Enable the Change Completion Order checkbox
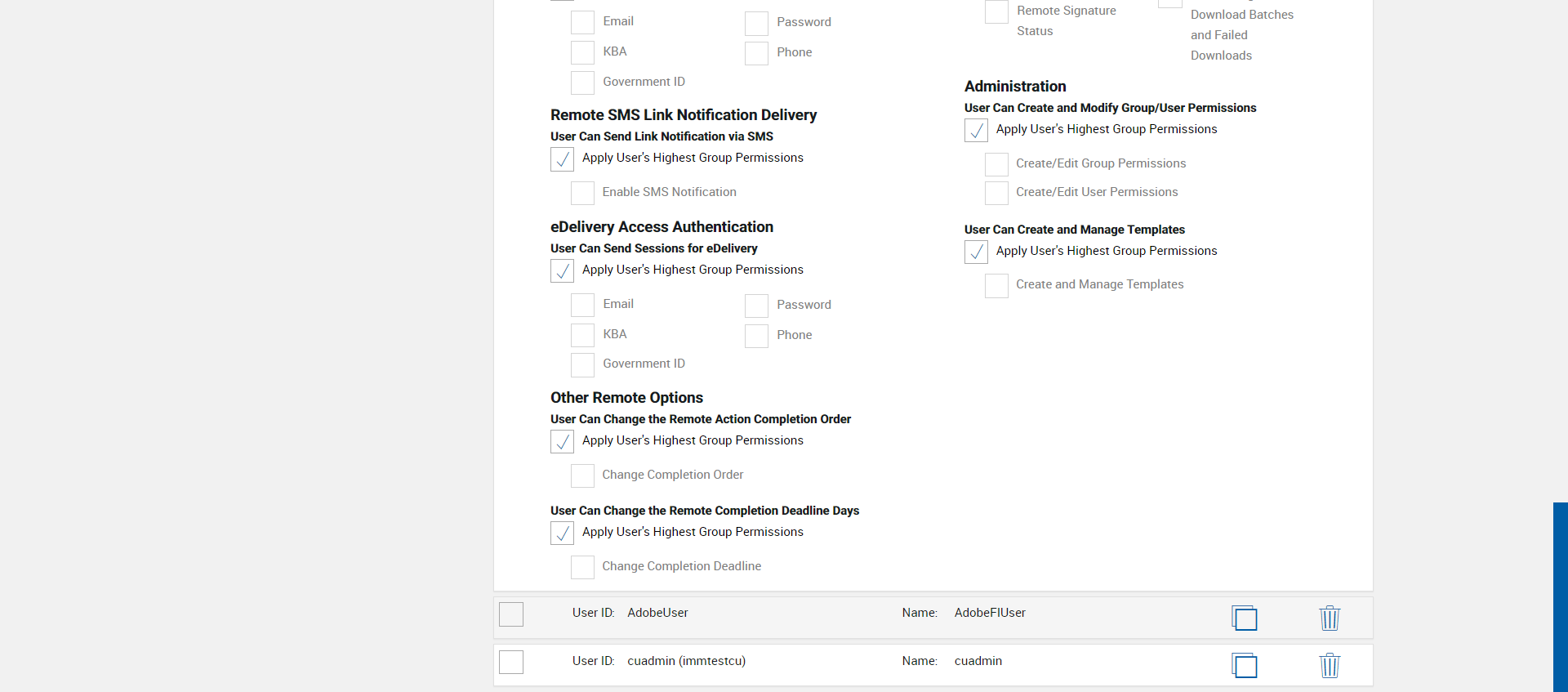 582,475
